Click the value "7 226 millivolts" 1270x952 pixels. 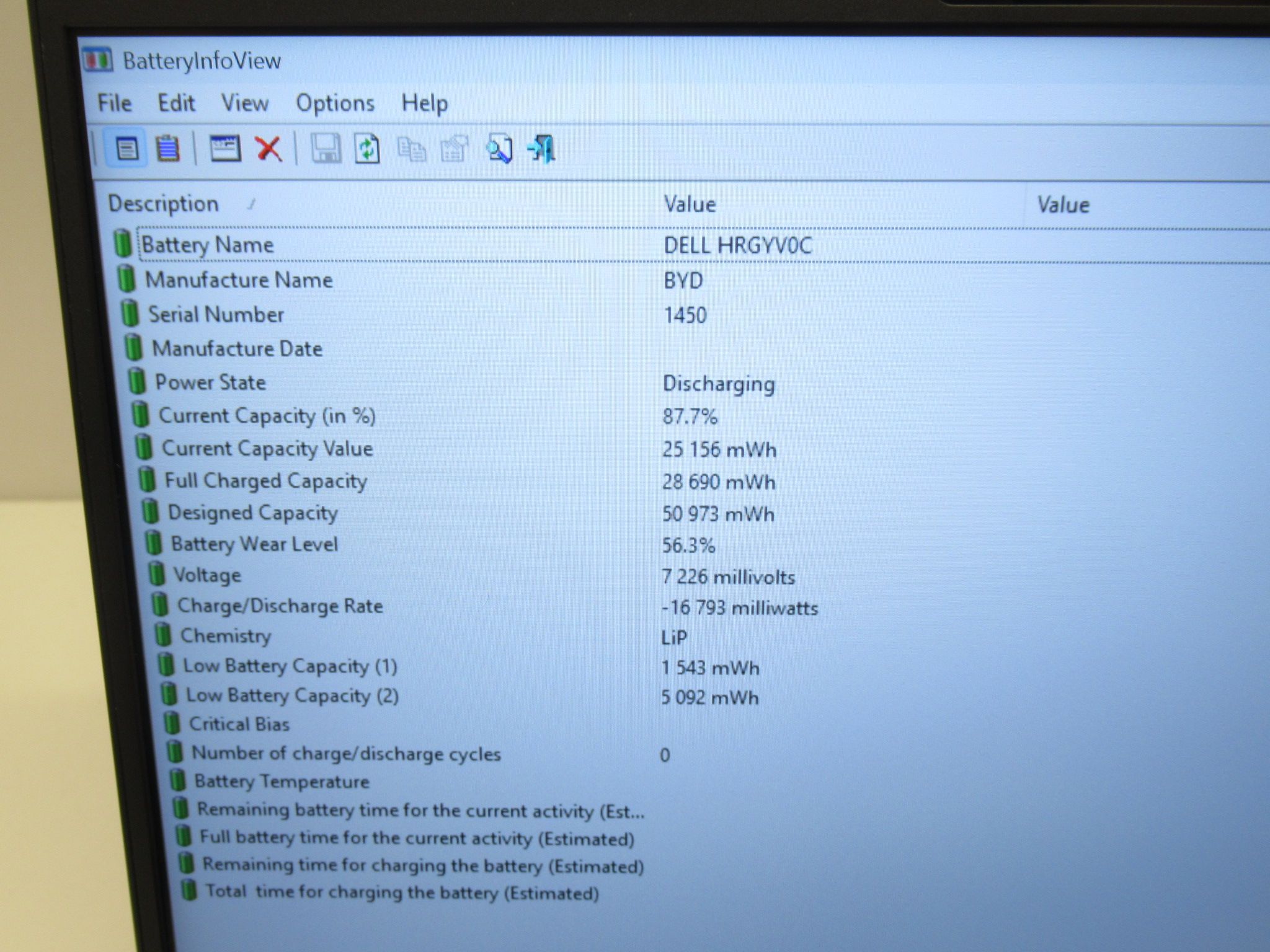[x=728, y=577]
